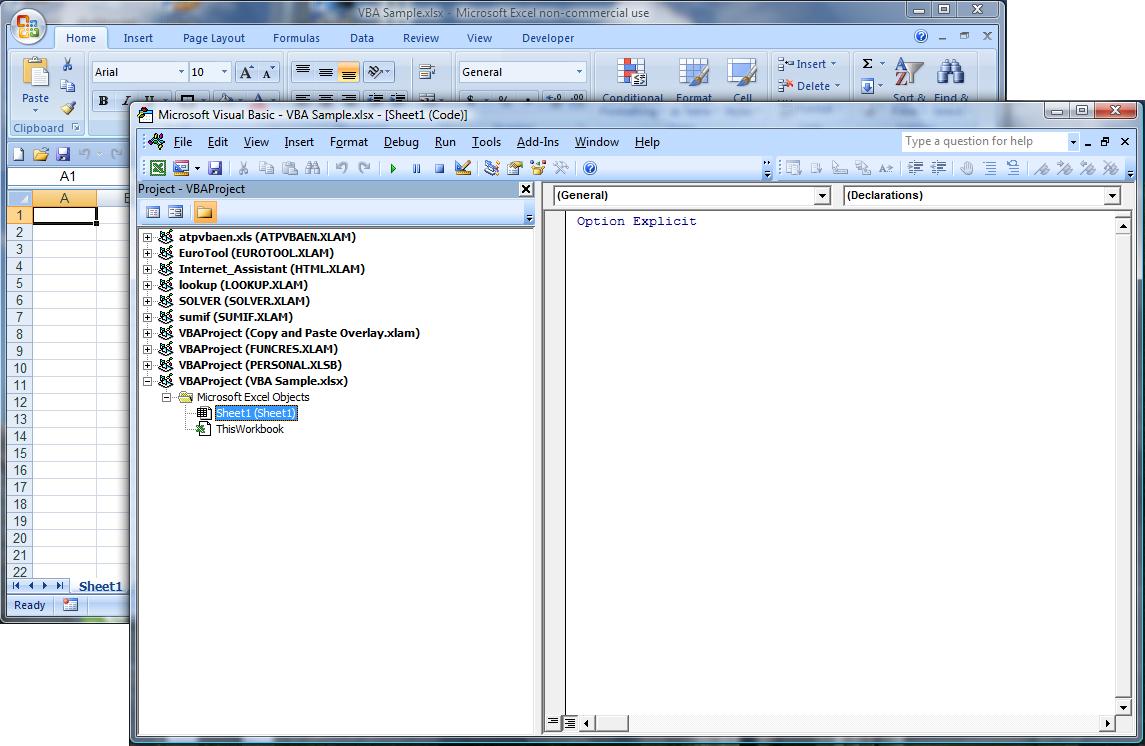Open the Add-Ins menu
This screenshot has height=746, width=1145.
[x=537, y=142]
